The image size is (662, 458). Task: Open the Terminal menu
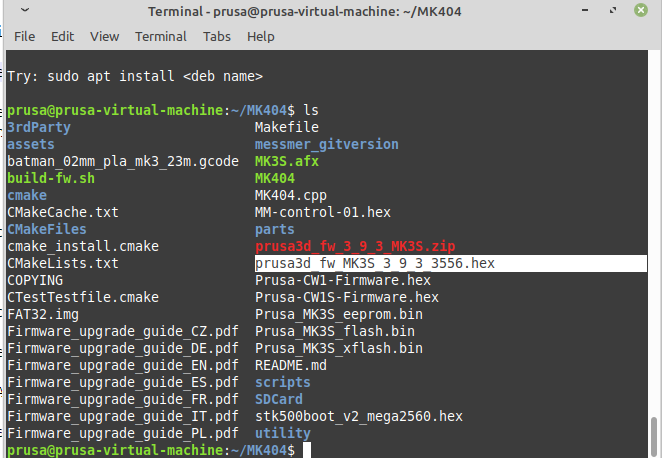(160, 36)
